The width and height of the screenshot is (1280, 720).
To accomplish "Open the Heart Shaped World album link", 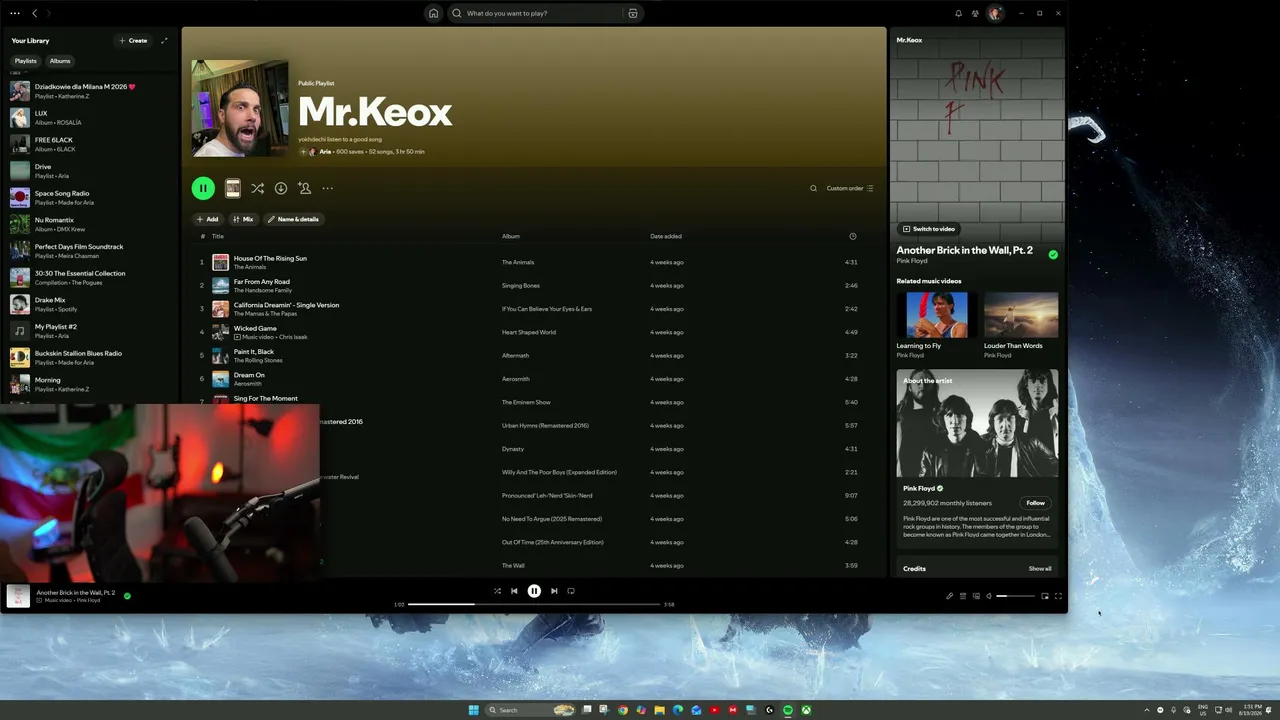I will coord(529,332).
